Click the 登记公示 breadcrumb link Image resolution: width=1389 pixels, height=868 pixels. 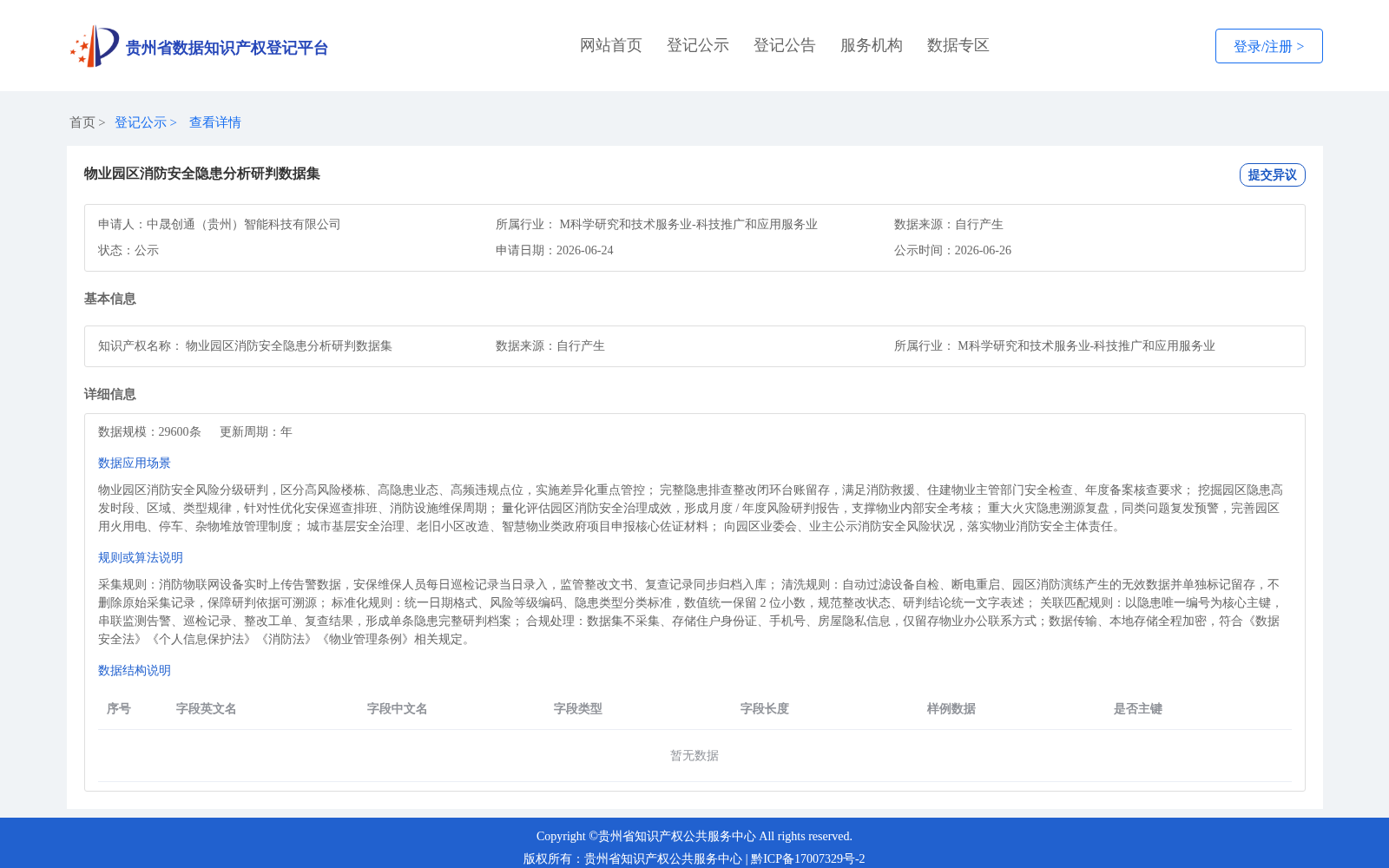tap(141, 122)
